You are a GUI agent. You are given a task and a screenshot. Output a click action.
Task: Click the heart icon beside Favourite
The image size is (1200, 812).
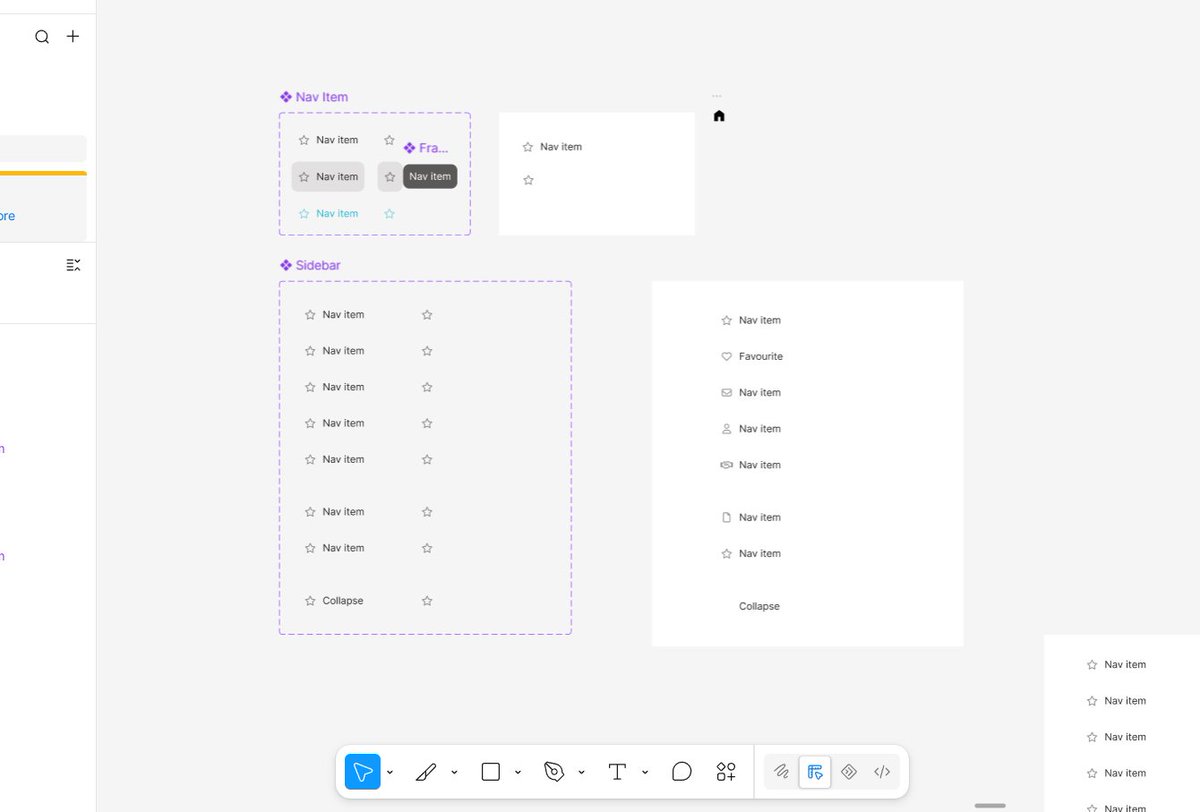pyautogui.click(x=727, y=356)
